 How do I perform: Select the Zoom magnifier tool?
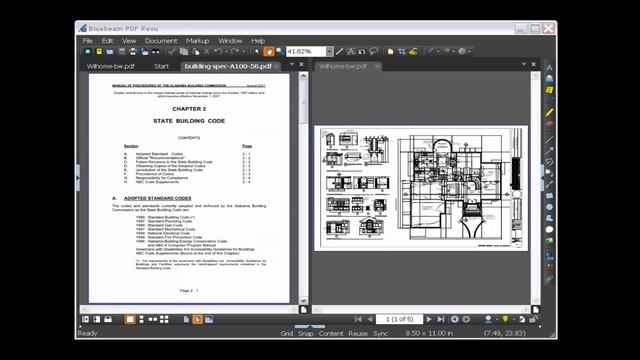[x=280, y=51]
